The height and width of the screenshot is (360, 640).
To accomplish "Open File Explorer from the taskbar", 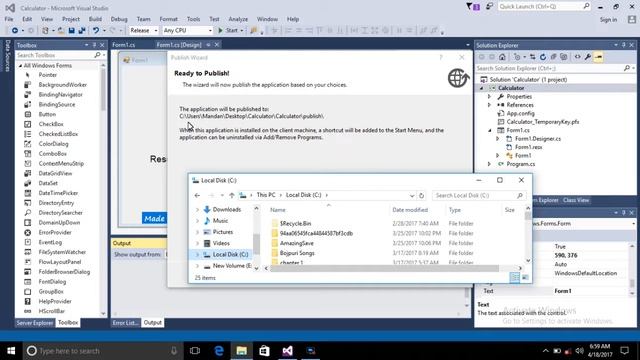I will 242,351.
